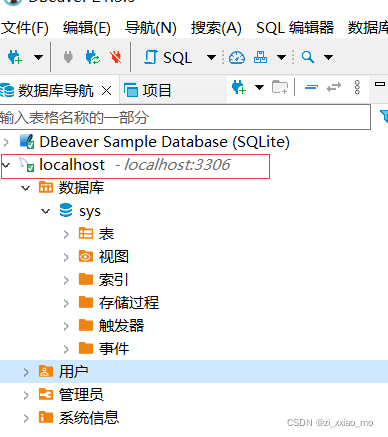
Task: Expand DBeaver Sample Database (SQLite) node
Action: coord(6,143)
